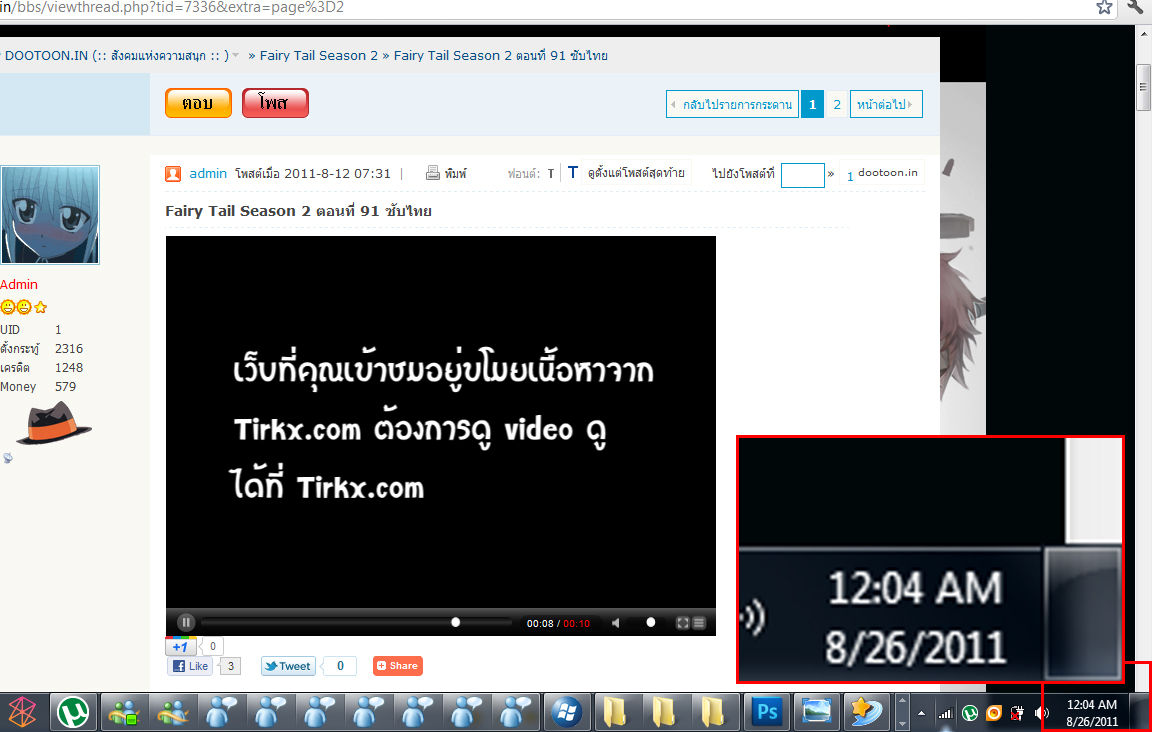Screen dimensions: 1152x732
Task: Open system volume tray icon
Action: pyautogui.click(x=1041, y=713)
